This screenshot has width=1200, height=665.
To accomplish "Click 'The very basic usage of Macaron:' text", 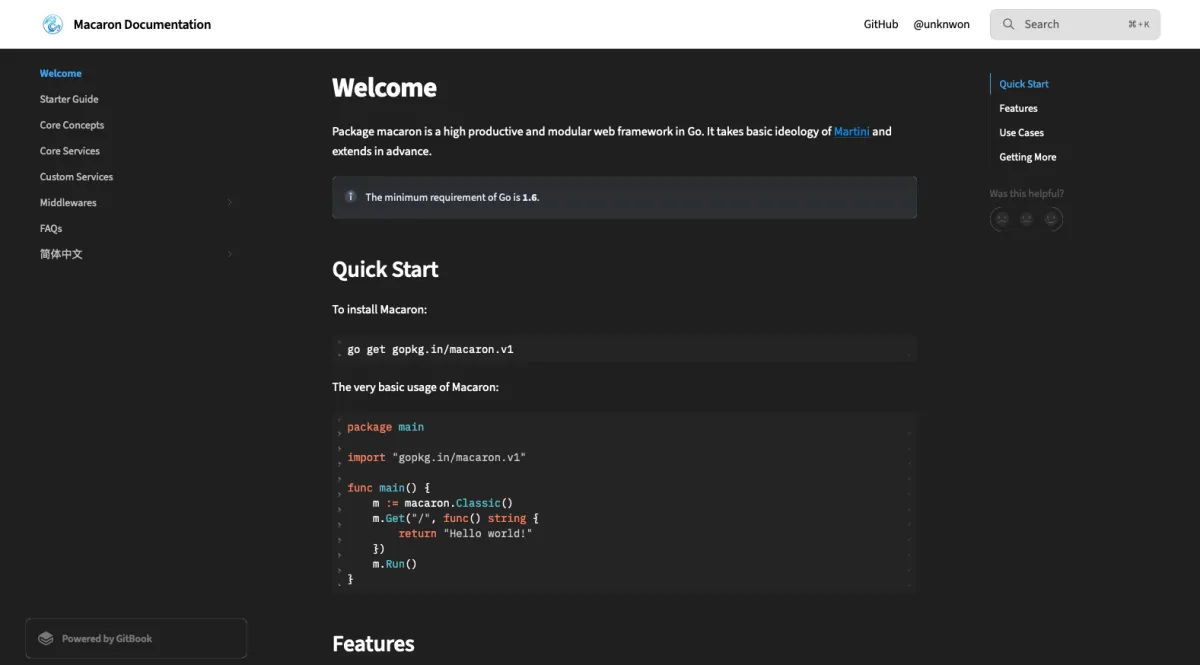I will [x=415, y=387].
